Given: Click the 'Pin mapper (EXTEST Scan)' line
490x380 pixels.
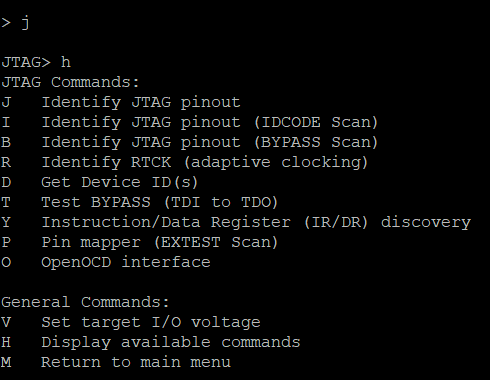Looking at the screenshot, I should pos(140,242).
